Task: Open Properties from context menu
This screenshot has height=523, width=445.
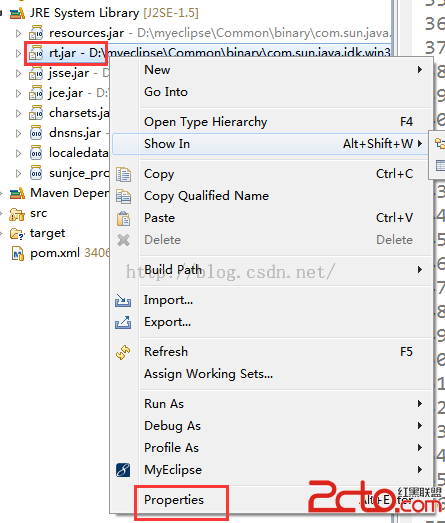Action: [x=271, y=500]
